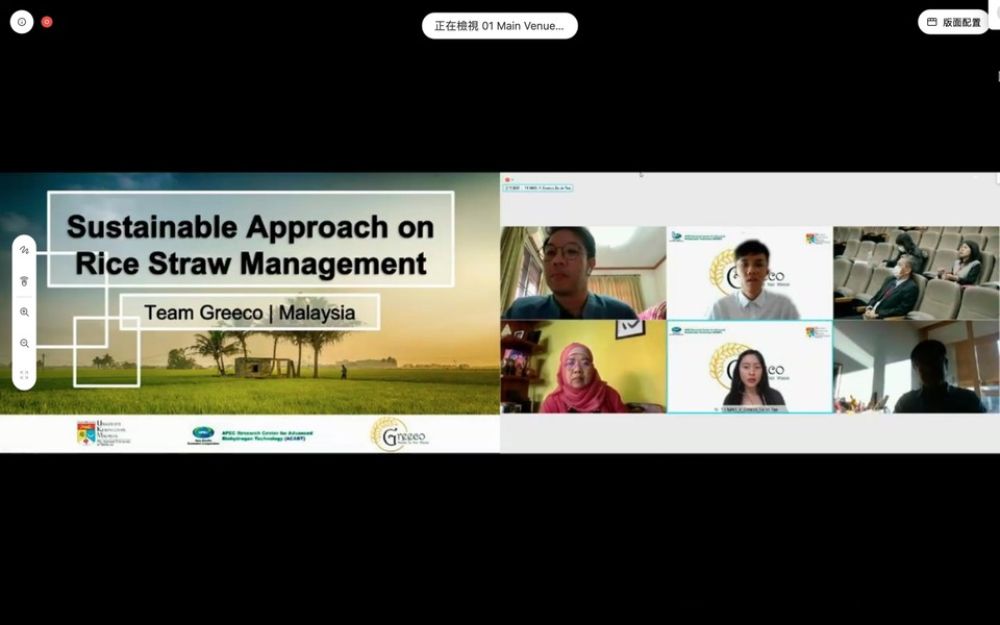Click the slide title "Sustainable Approach on Rice Straw Management"
Screen dimensions: 1000x625
250,245
